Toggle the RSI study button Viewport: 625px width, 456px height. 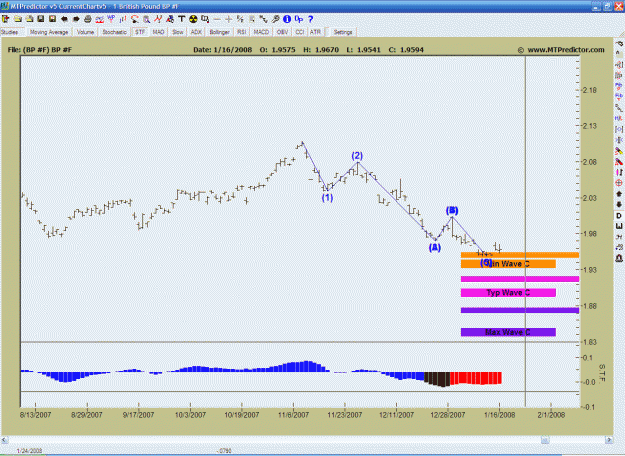241,32
